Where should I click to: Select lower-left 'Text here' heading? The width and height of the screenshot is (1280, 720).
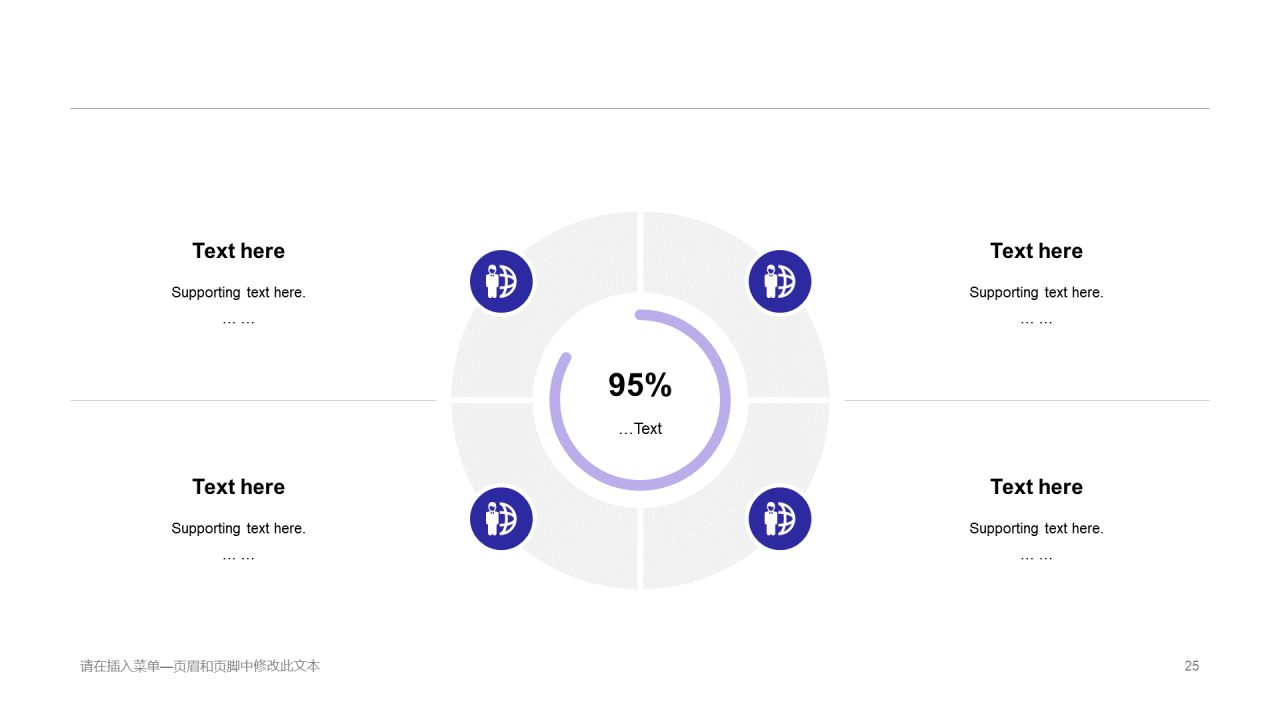point(239,487)
